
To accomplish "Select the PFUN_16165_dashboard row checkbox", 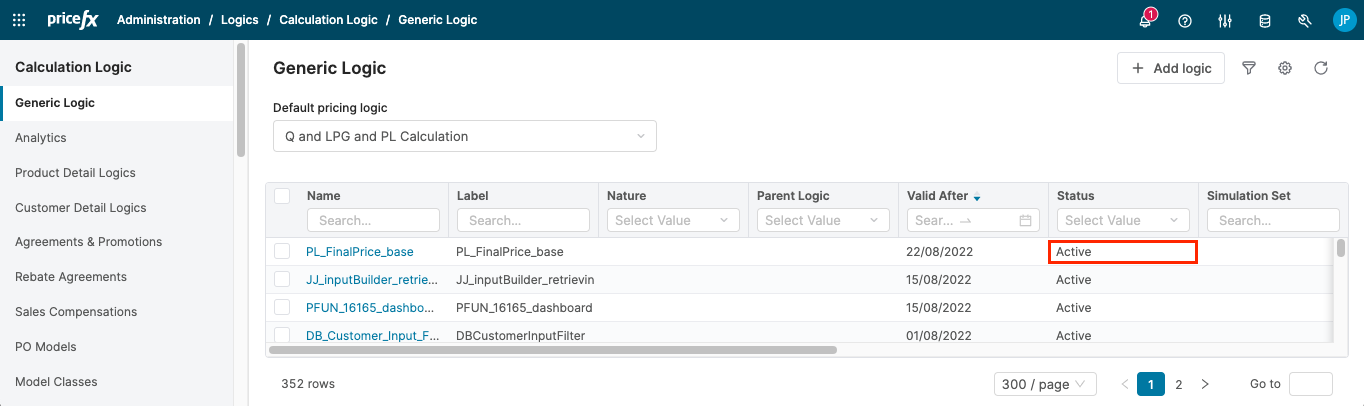I will (x=282, y=307).
